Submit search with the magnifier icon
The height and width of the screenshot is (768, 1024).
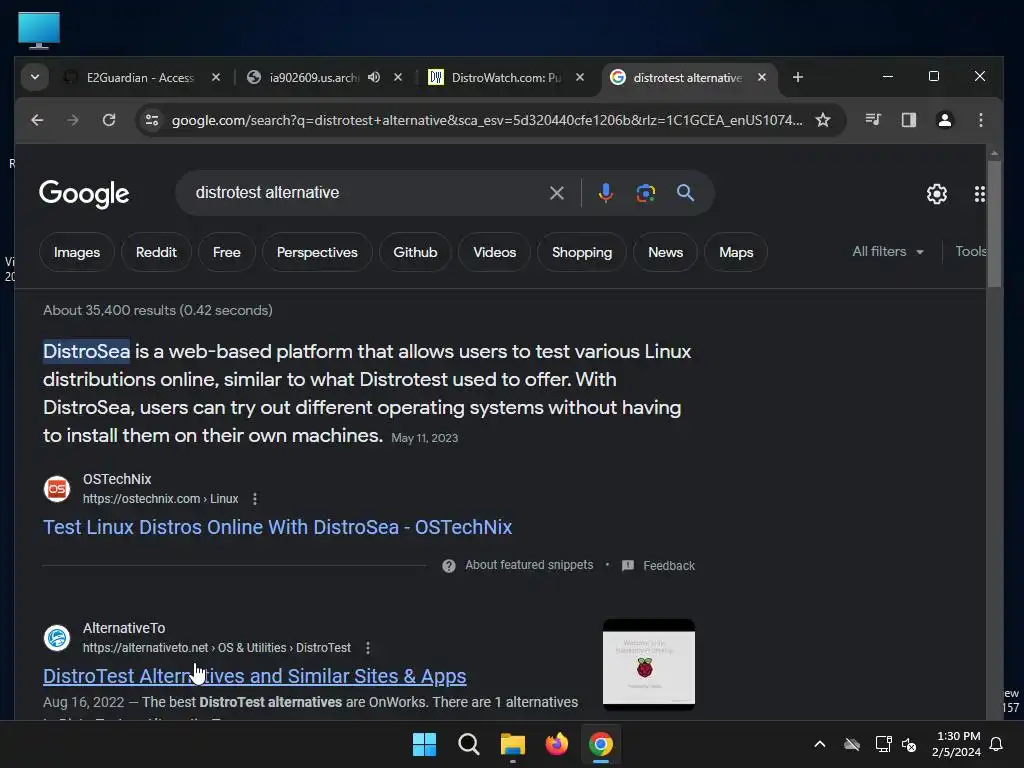click(x=685, y=193)
